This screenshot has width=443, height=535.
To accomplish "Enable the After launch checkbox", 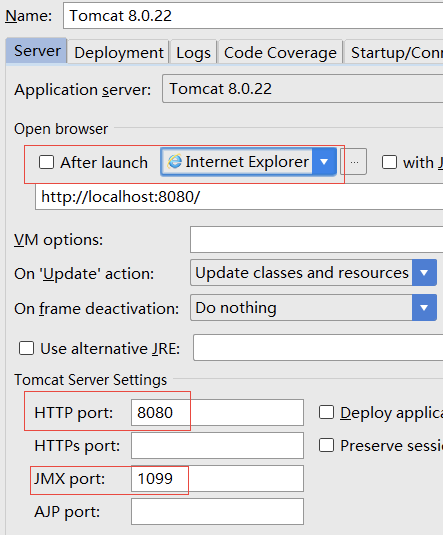I will (46, 162).
